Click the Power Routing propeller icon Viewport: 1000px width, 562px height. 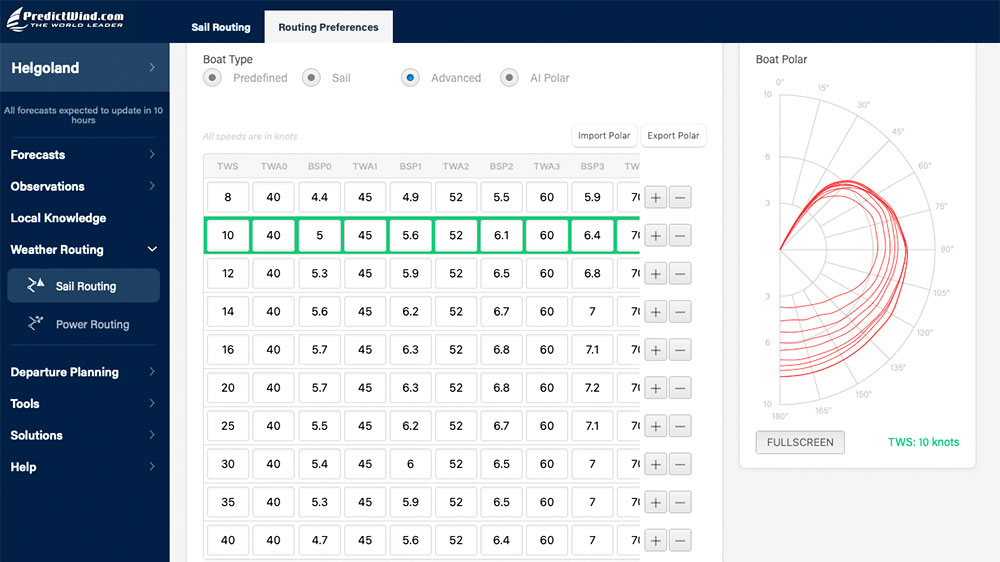[x=36, y=323]
